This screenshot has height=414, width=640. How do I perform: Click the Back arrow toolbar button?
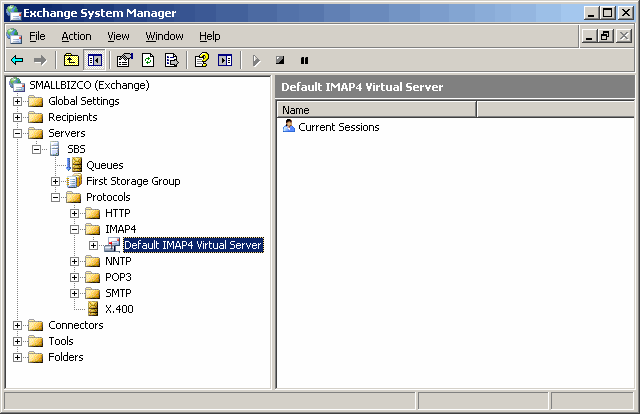pos(17,60)
